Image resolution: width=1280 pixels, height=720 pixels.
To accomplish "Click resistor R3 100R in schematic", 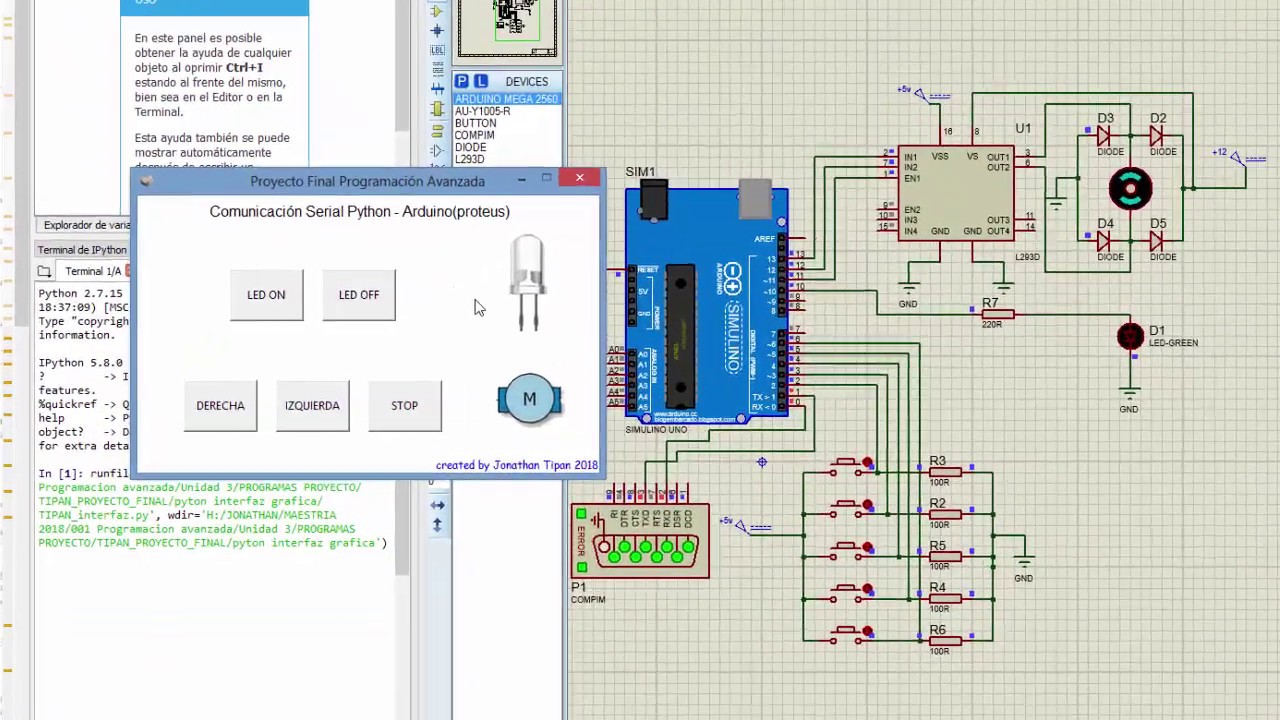I will (944, 471).
